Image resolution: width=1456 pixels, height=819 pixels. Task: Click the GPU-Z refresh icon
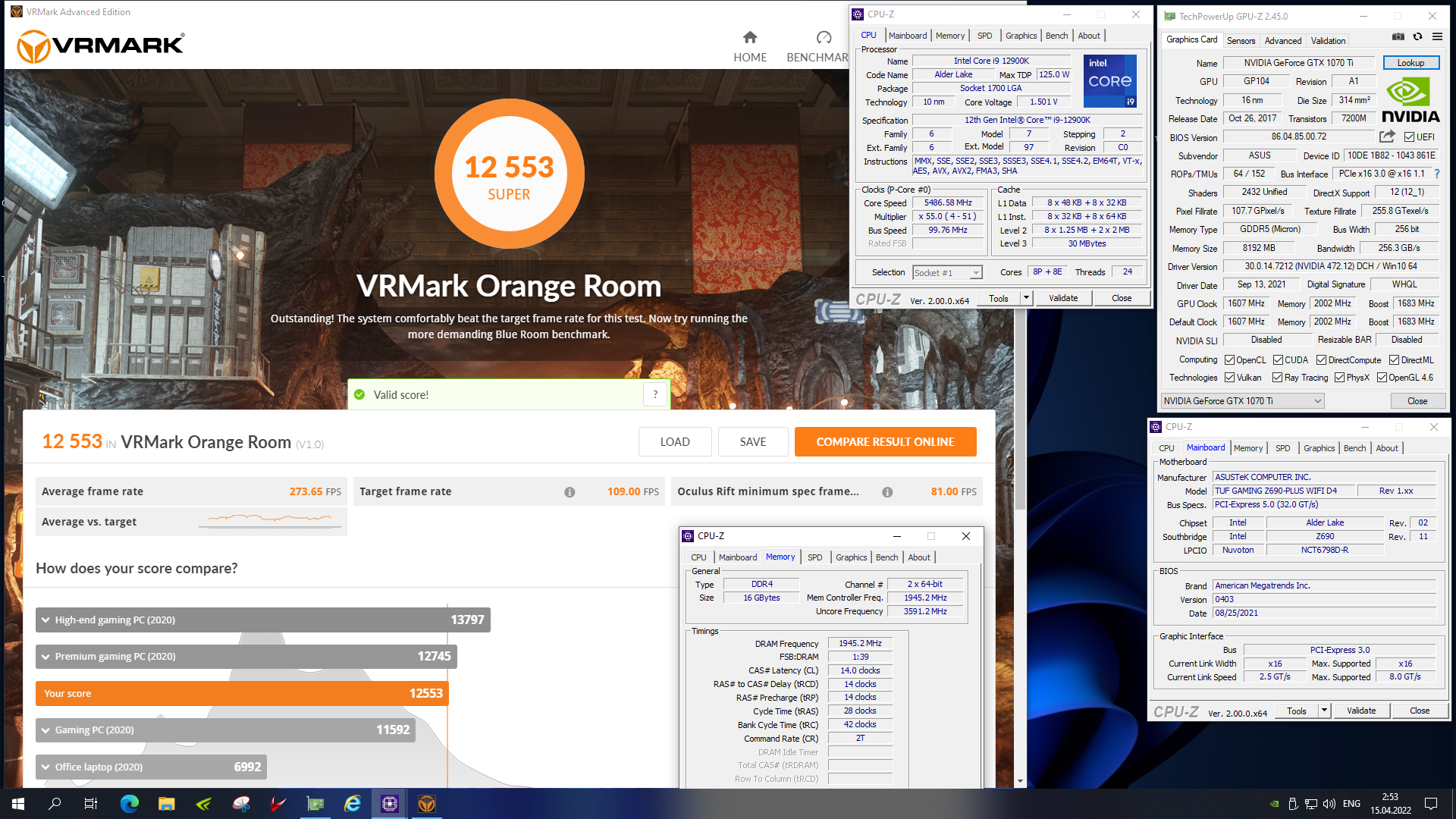(x=1417, y=36)
